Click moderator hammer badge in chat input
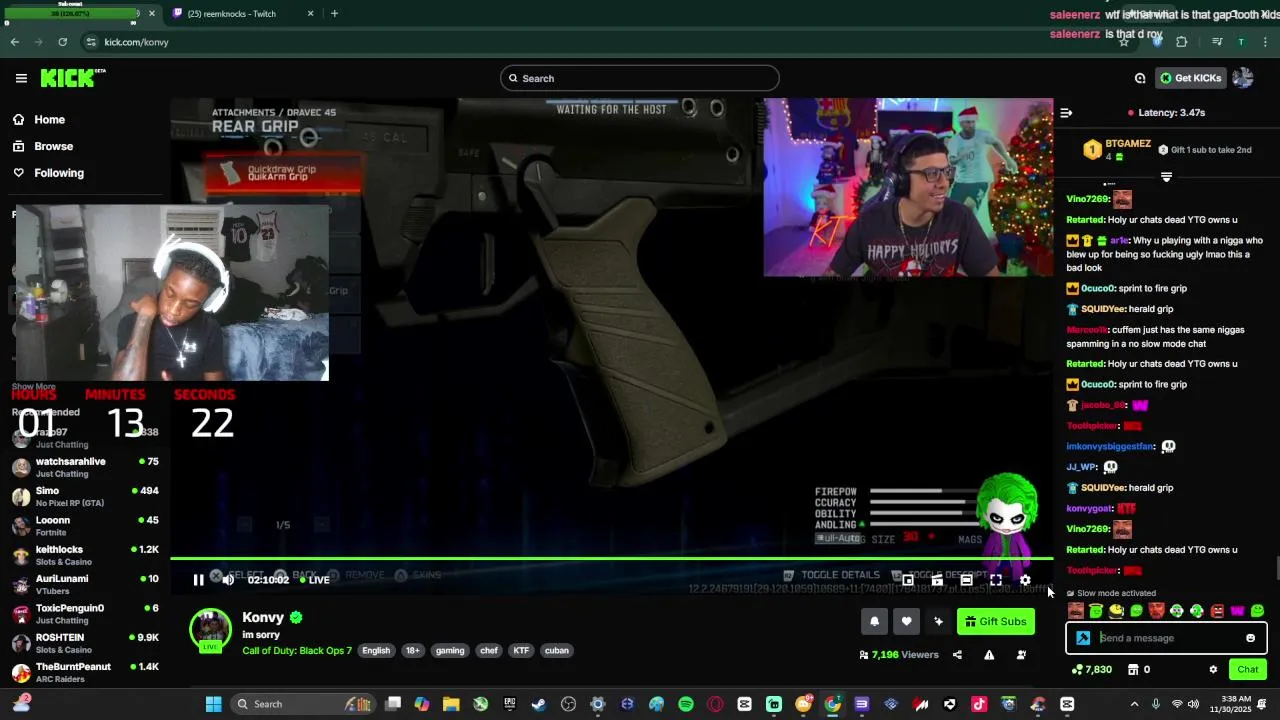This screenshot has width=1280, height=720. (1083, 638)
